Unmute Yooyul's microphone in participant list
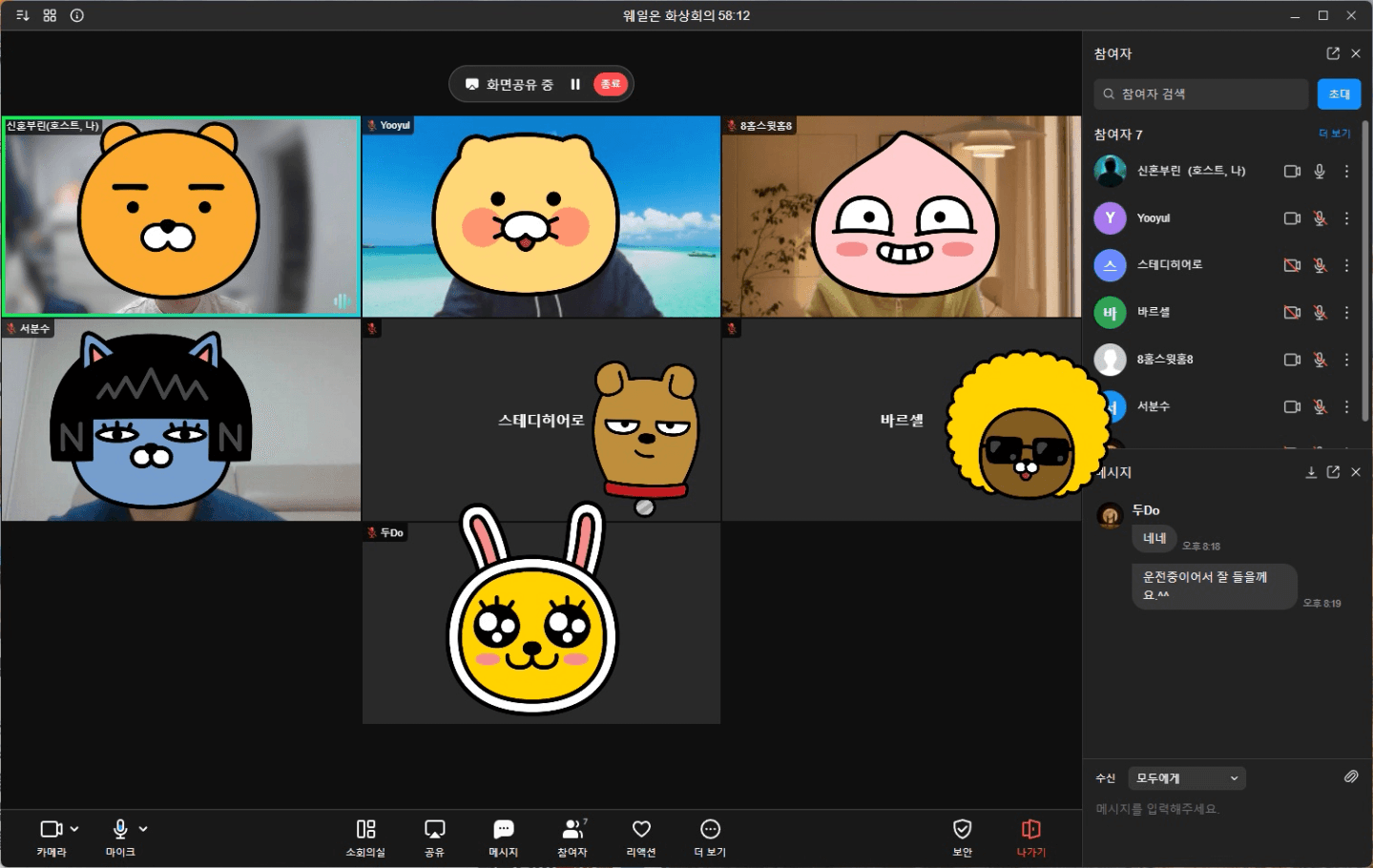Viewport: 1373px width, 868px height. click(1320, 218)
